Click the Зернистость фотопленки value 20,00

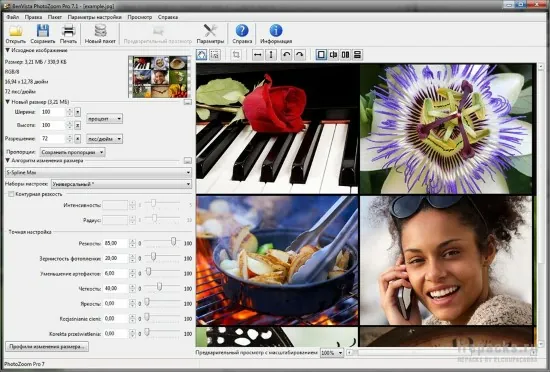tap(116, 258)
